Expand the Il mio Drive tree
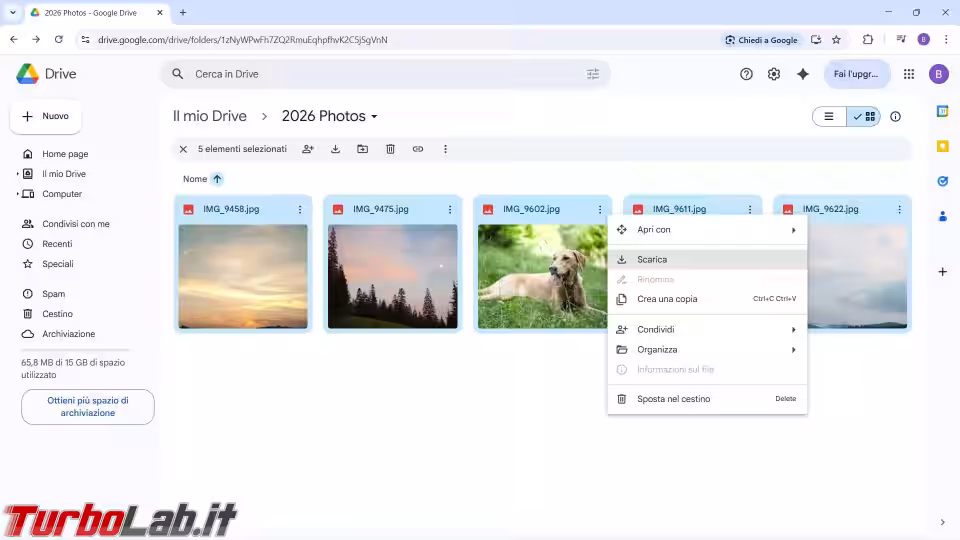 18,174
